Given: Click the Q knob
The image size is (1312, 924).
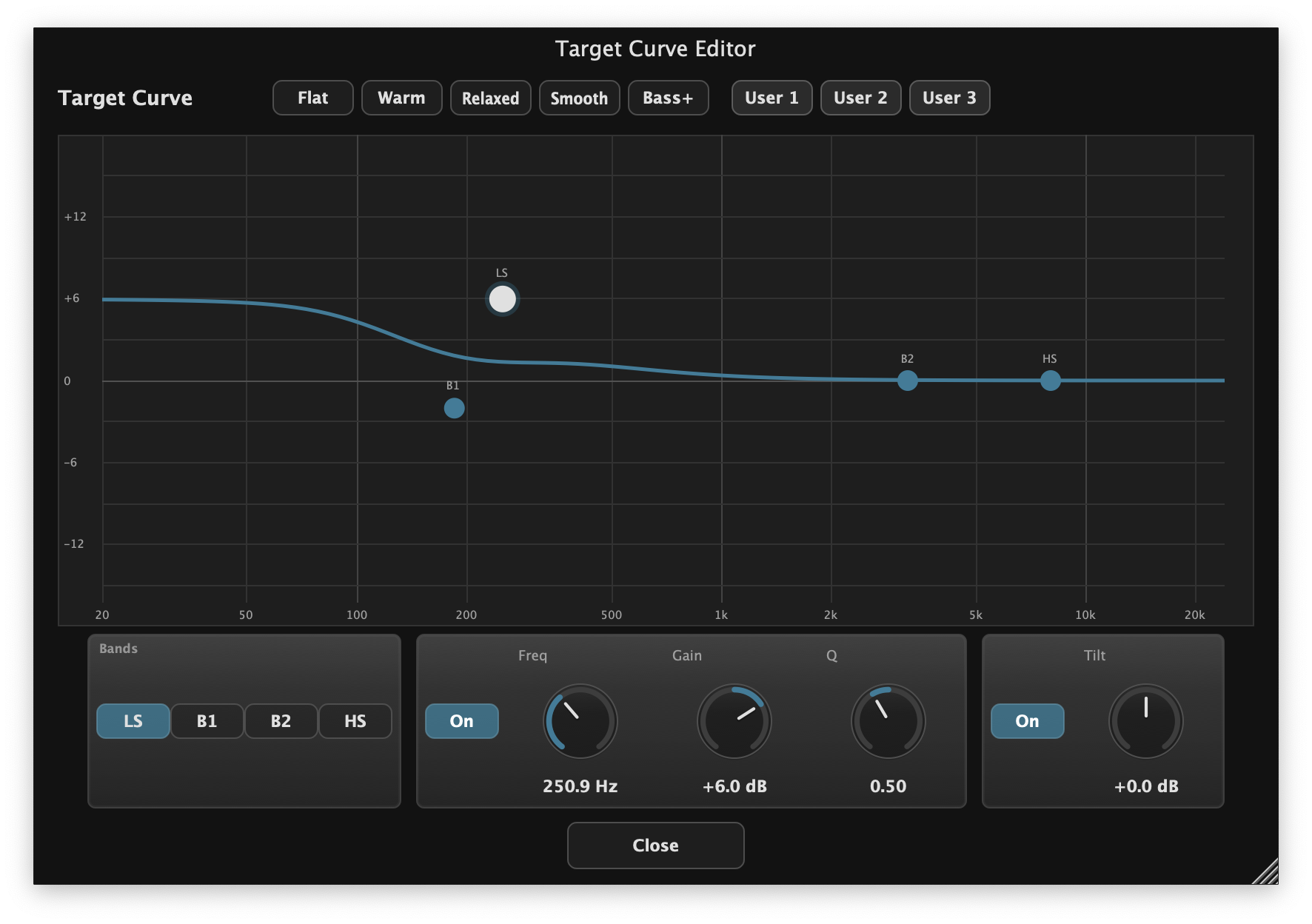Looking at the screenshot, I should click(888, 721).
